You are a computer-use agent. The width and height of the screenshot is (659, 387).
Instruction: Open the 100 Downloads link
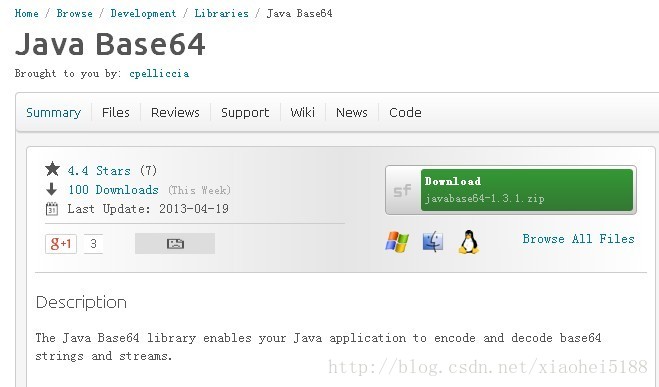[x=113, y=190]
